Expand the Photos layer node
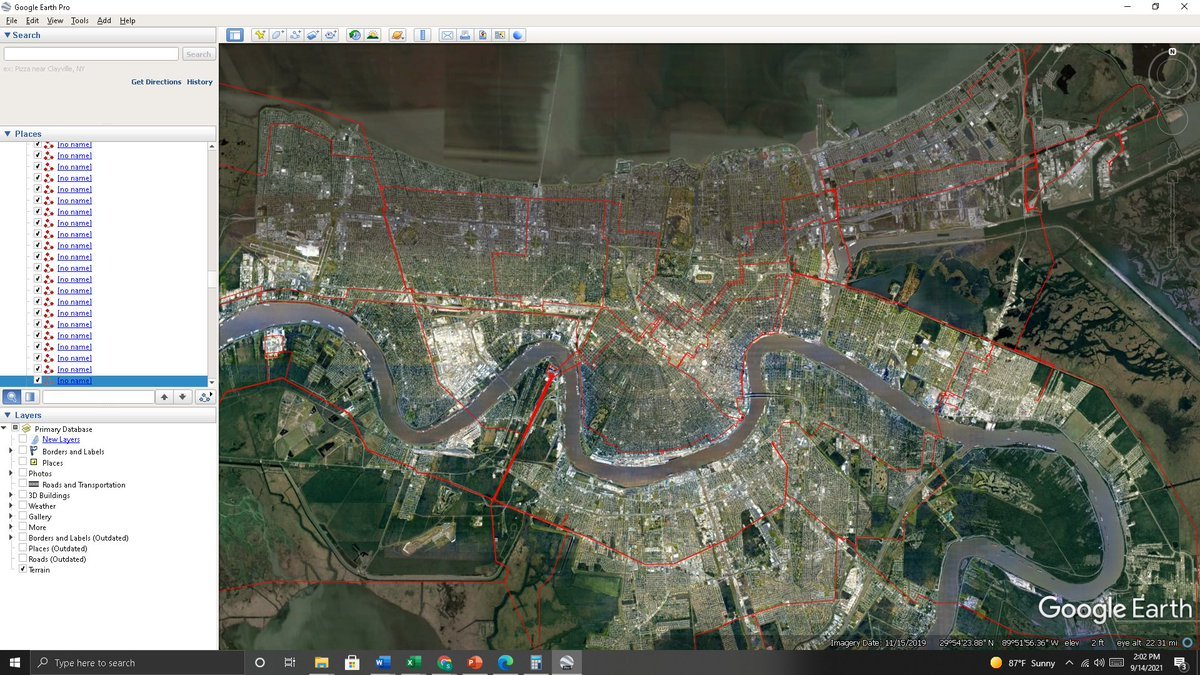Image resolution: width=1200 pixels, height=675 pixels. pos(12,473)
